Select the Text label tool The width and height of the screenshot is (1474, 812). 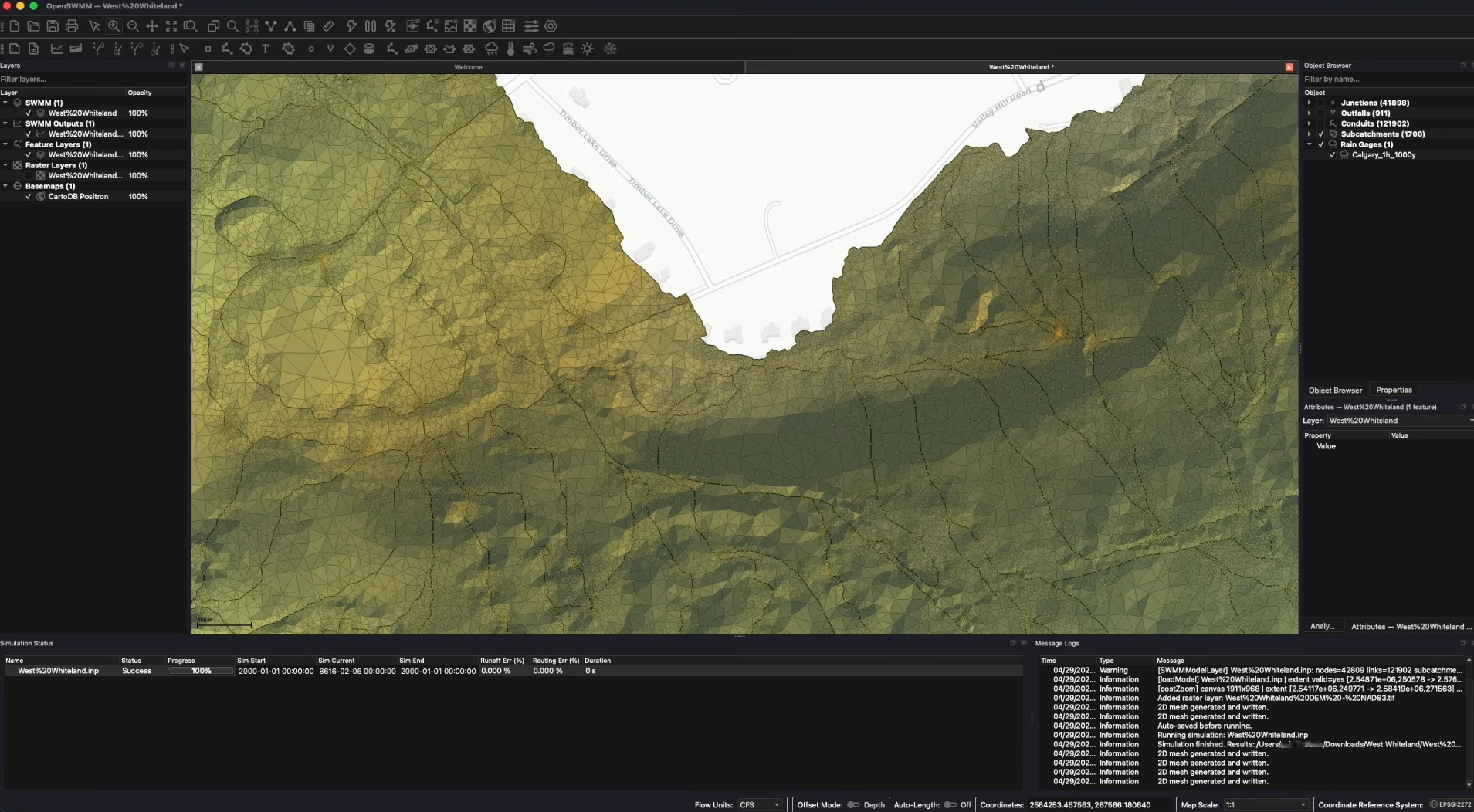266,49
